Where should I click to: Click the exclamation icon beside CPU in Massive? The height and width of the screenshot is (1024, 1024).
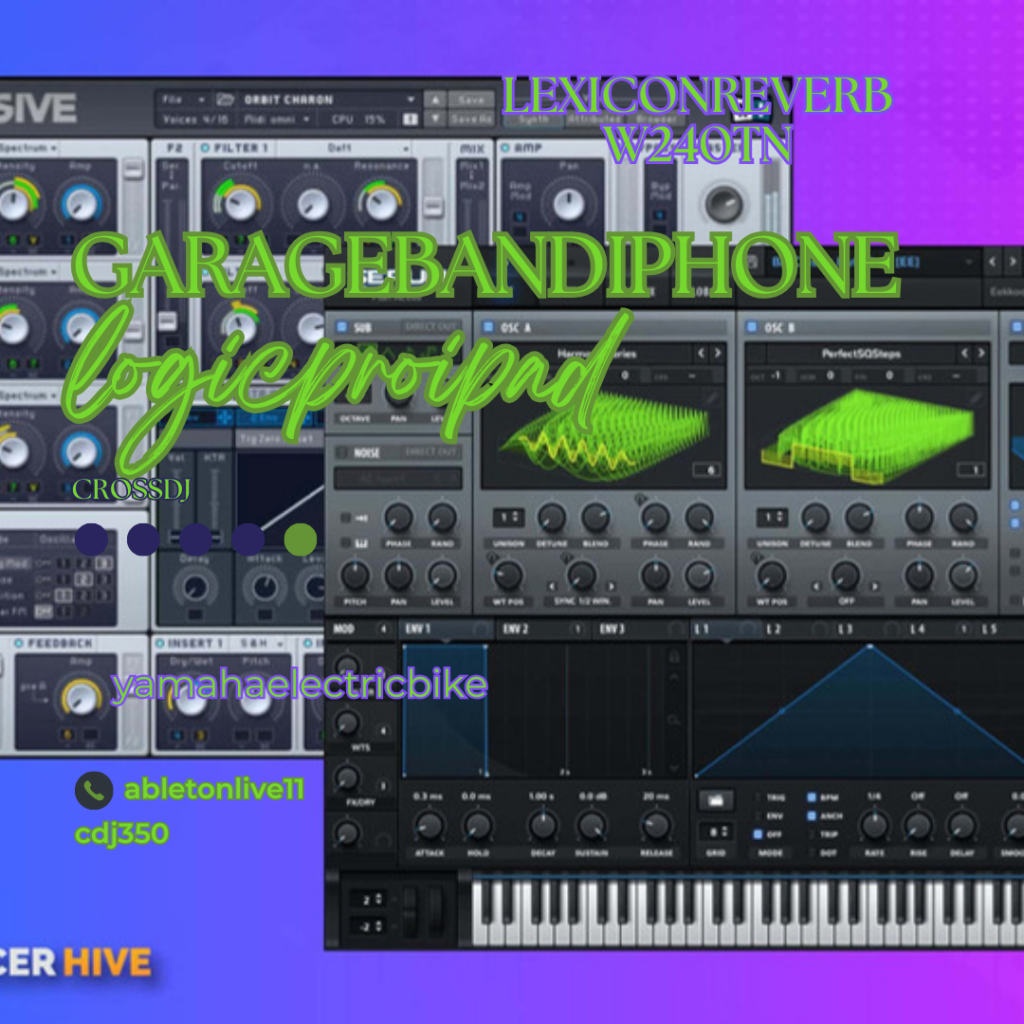[x=410, y=119]
